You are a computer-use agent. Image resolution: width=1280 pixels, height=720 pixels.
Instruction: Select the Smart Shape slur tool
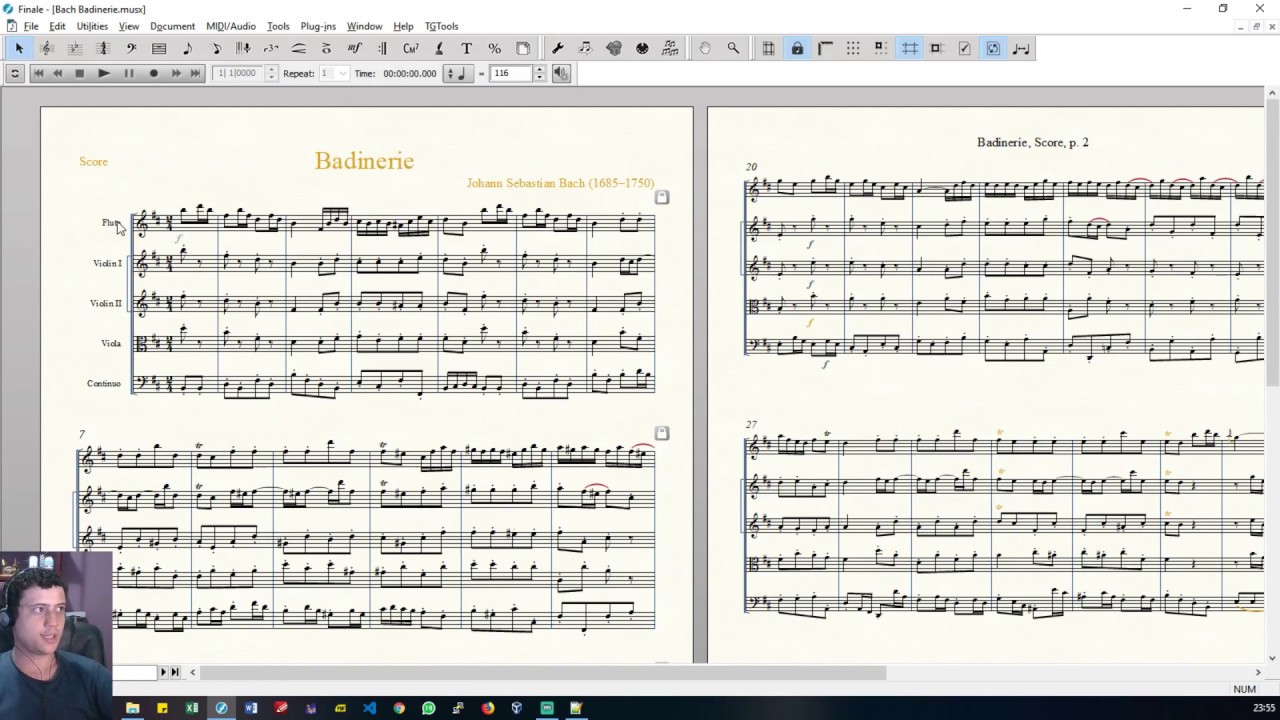click(x=299, y=48)
